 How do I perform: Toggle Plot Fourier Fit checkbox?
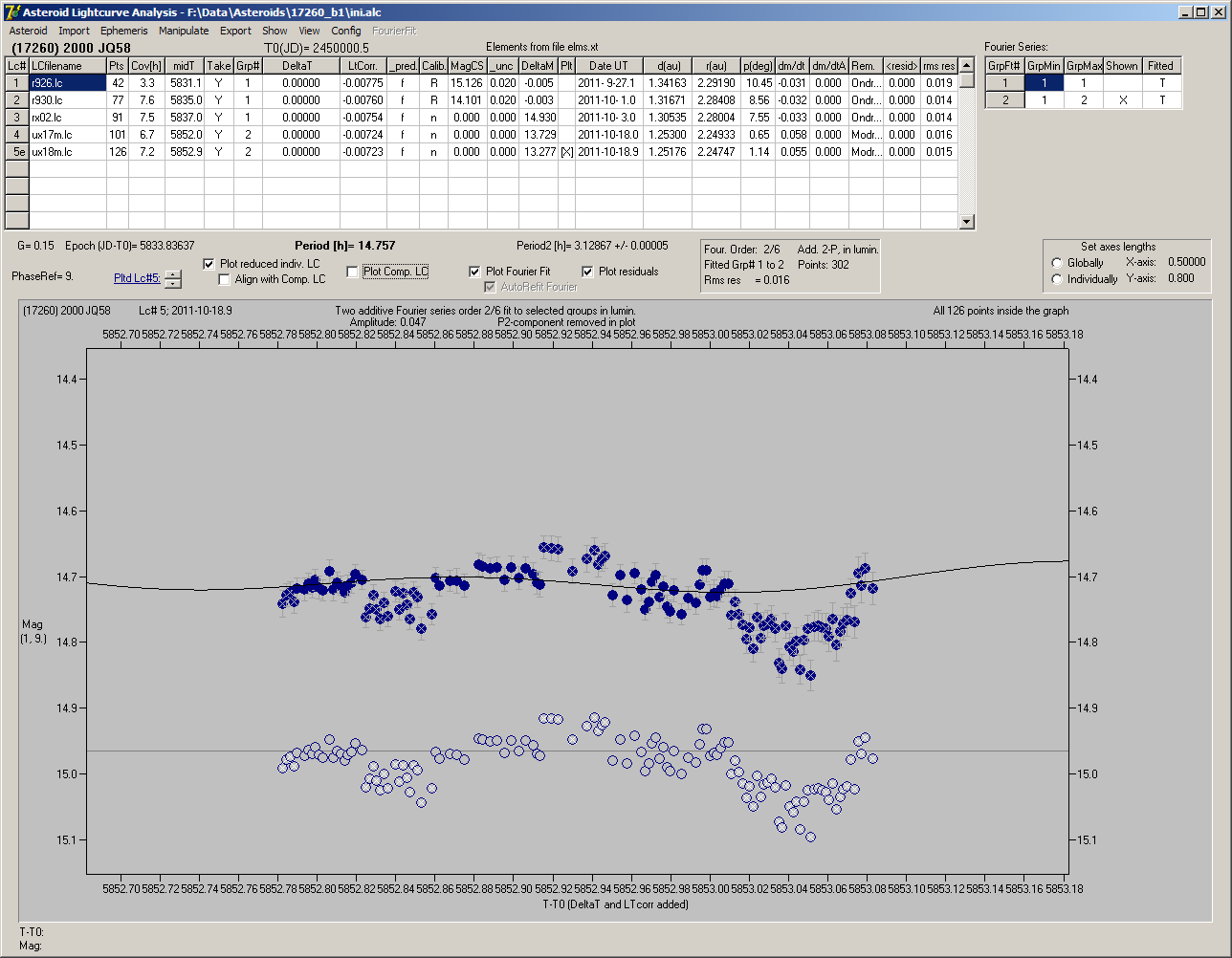(x=474, y=272)
